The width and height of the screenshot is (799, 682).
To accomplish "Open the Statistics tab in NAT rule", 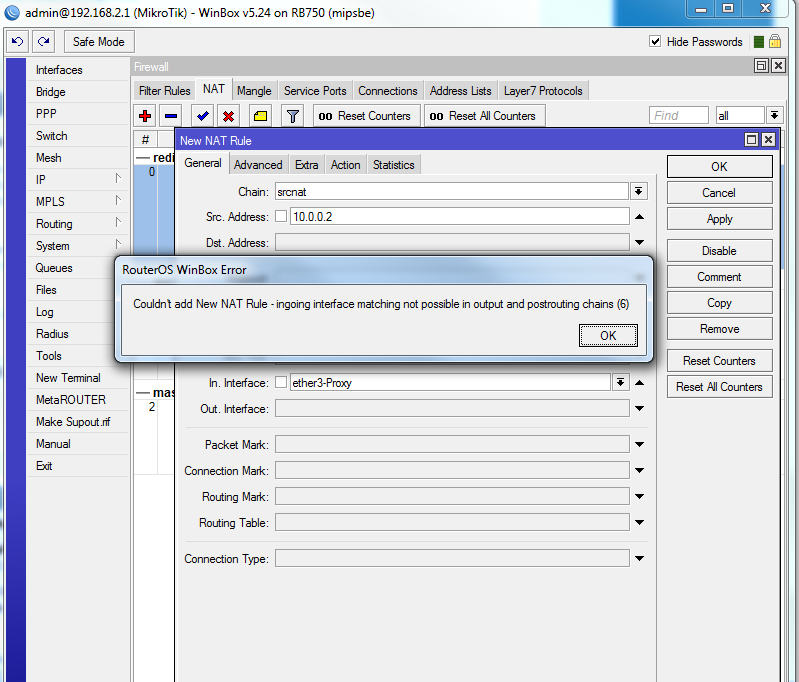I will coord(393,165).
